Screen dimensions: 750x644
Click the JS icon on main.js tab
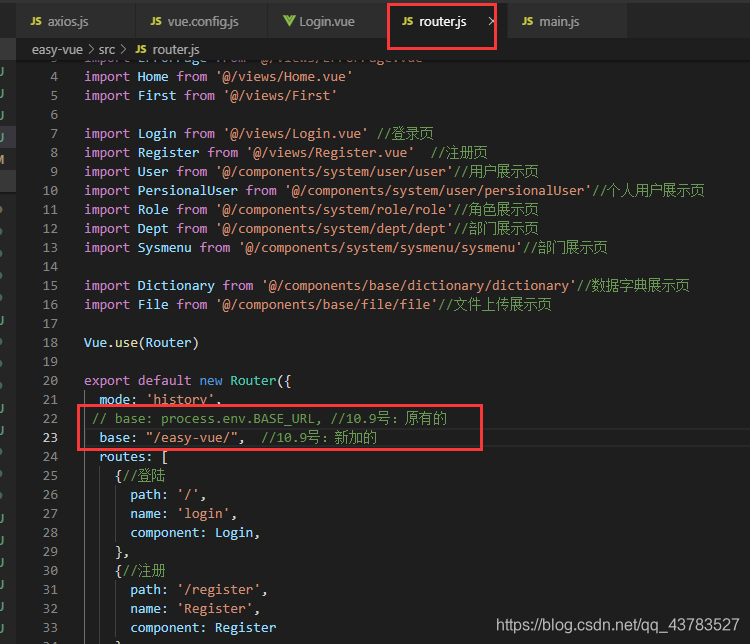pos(528,22)
